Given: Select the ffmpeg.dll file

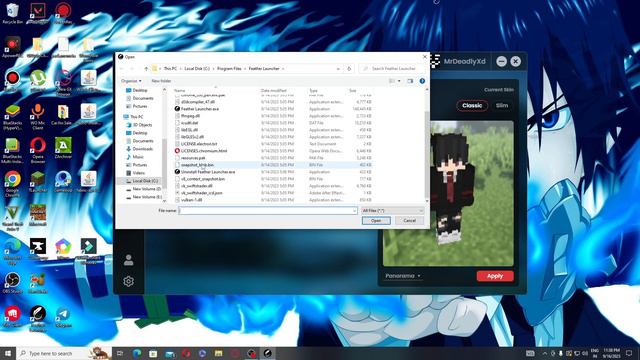Looking at the screenshot, I should tap(190, 116).
